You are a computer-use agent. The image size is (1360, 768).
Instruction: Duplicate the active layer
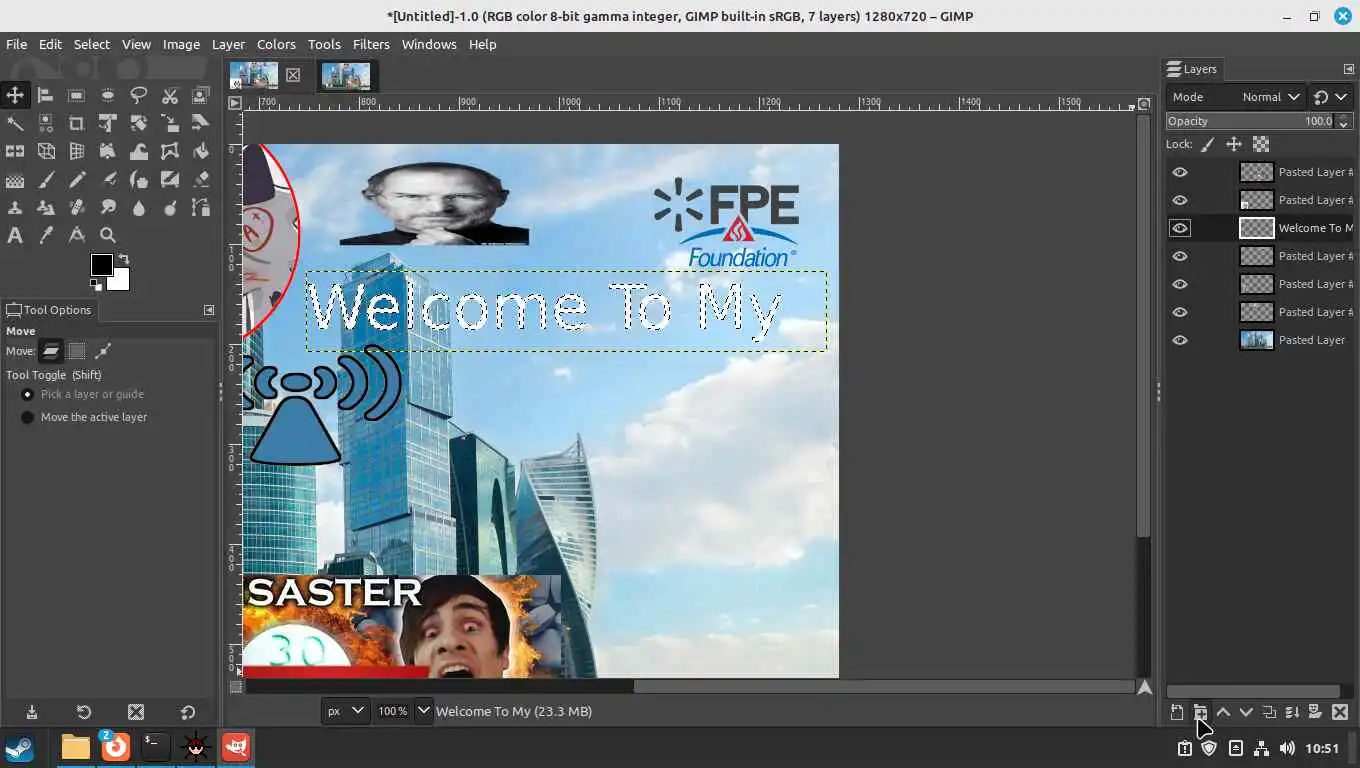[x=1269, y=712]
